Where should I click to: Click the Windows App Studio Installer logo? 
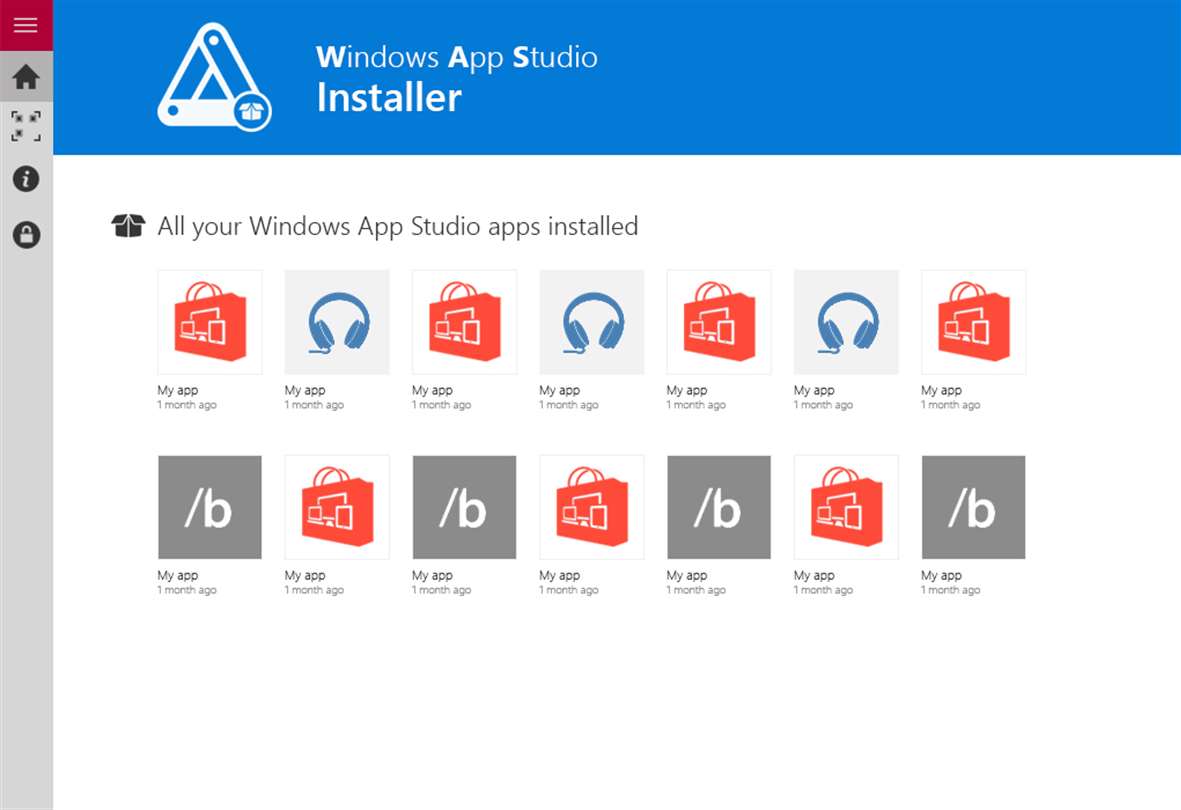point(215,76)
